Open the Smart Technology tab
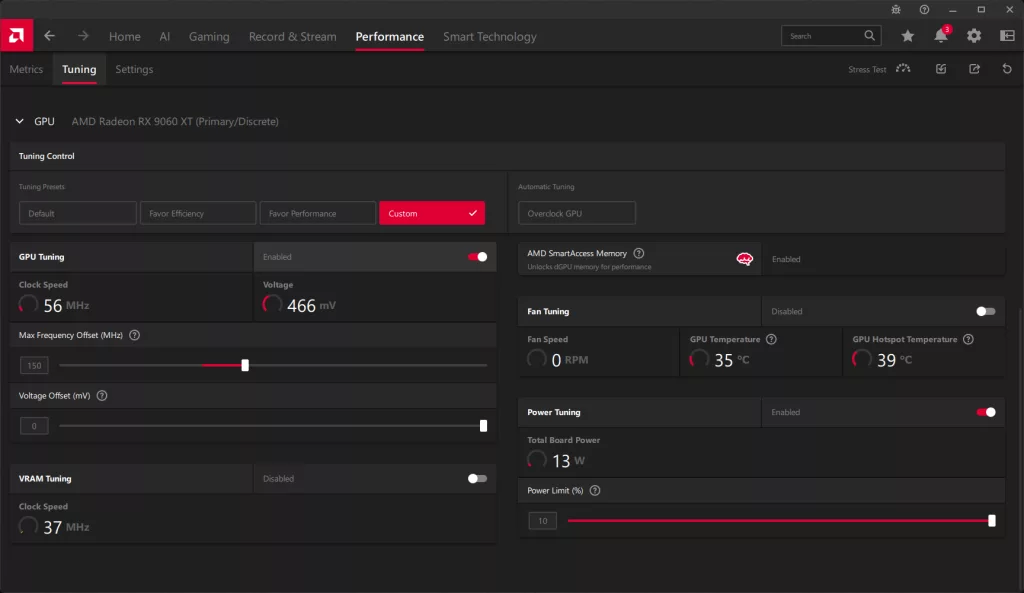The height and width of the screenshot is (593, 1024). pos(490,37)
